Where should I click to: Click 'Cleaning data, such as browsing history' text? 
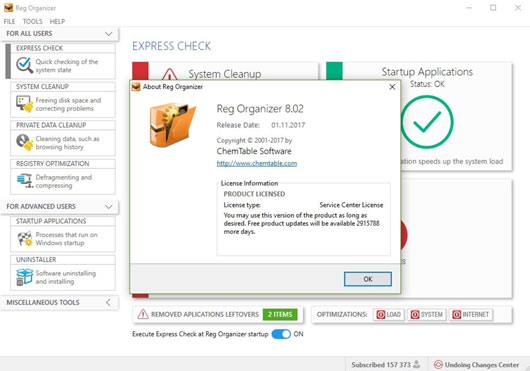(68, 143)
